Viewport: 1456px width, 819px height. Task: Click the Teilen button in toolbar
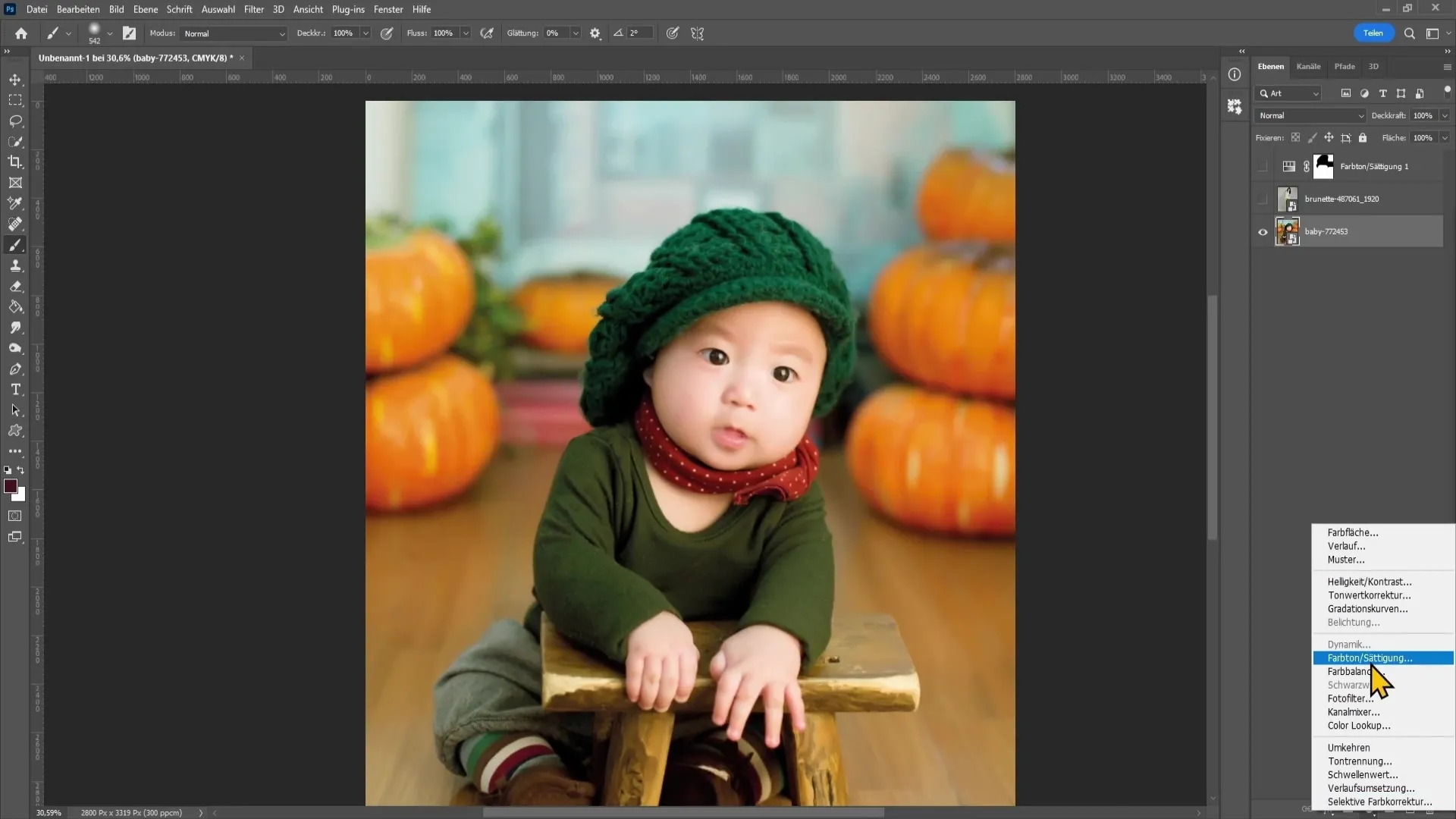point(1374,33)
